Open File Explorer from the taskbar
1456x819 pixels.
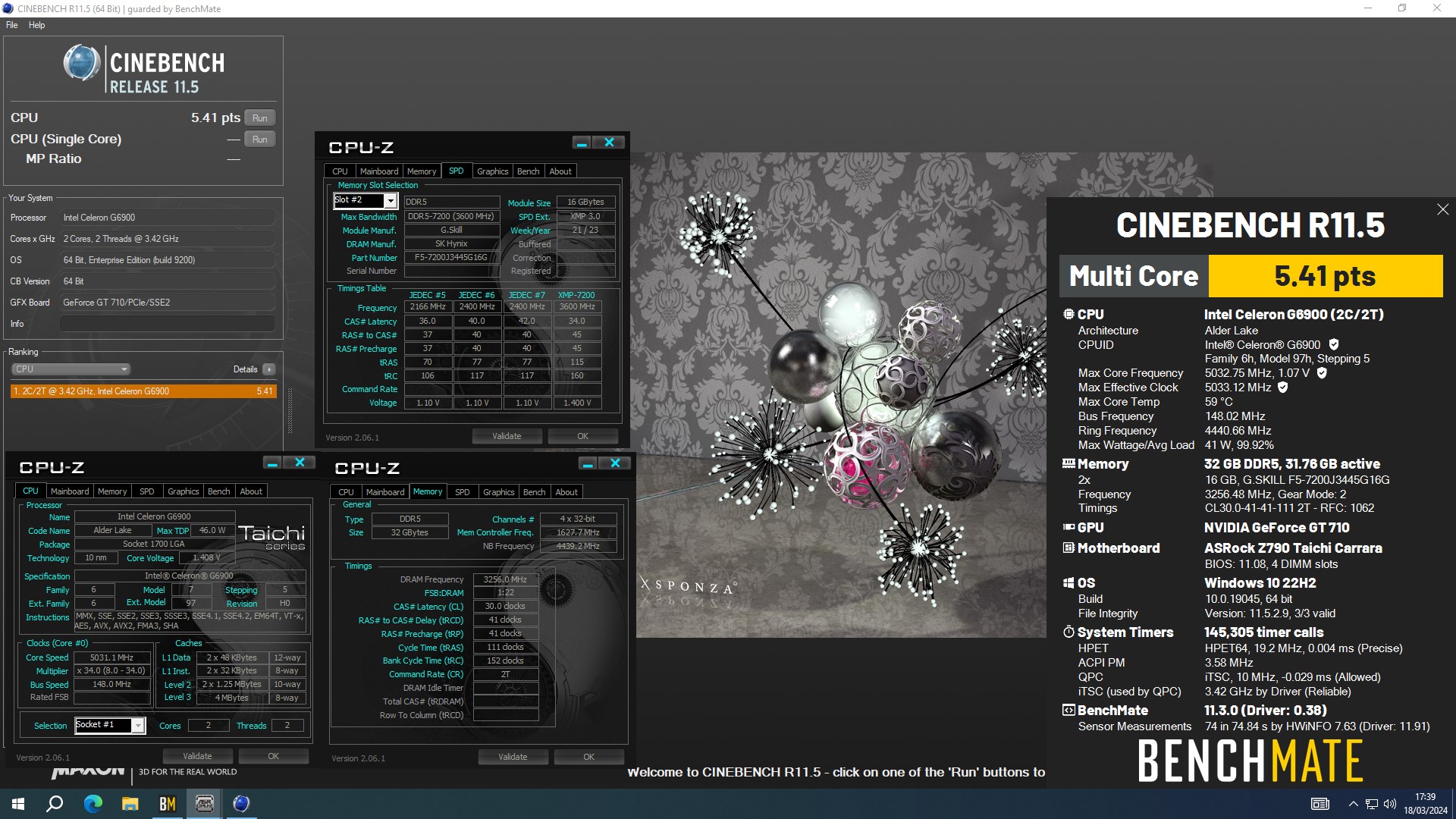[130, 804]
